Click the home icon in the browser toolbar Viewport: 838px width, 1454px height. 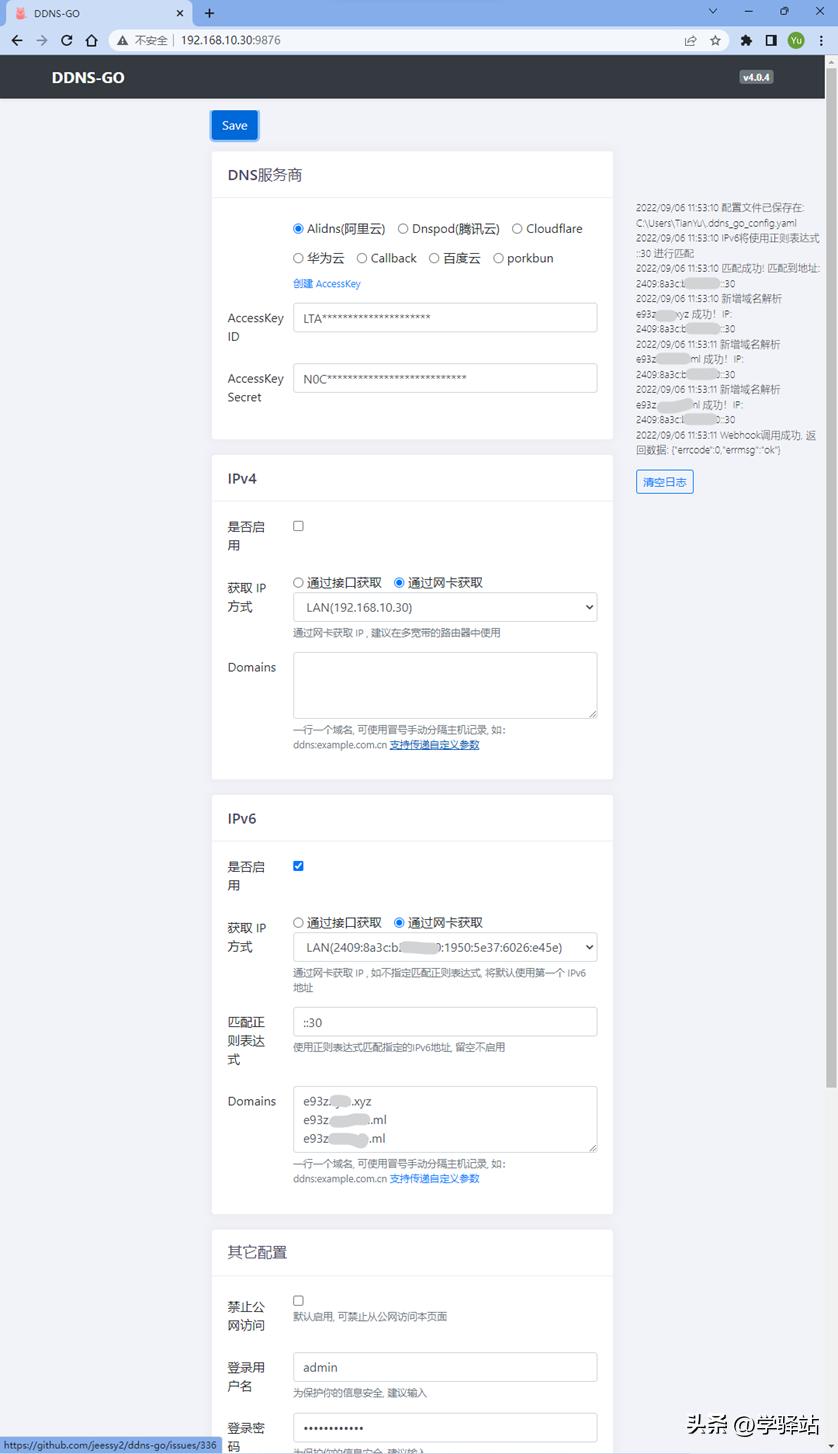coord(90,42)
